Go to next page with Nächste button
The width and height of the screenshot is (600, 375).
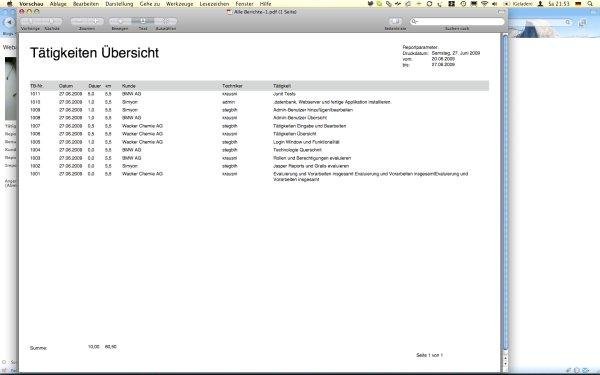(x=52, y=21)
